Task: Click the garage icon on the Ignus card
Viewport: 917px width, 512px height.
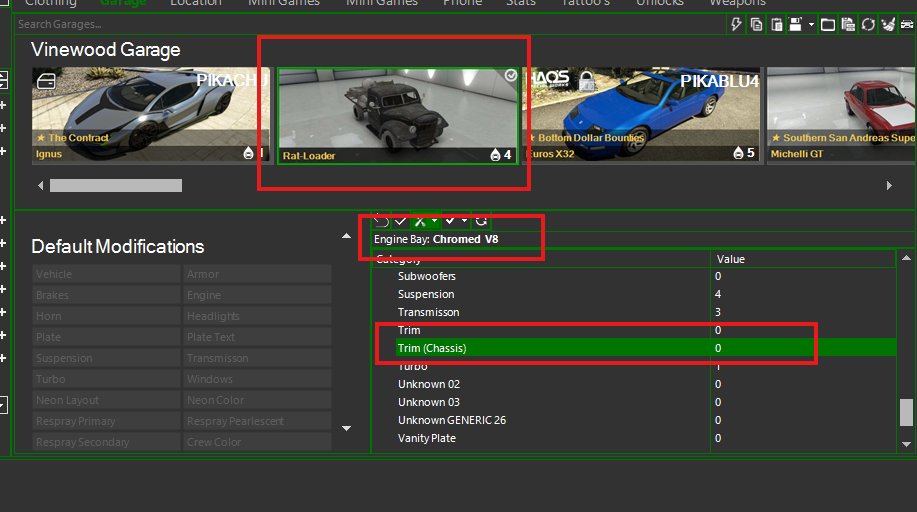Action: tap(46, 81)
